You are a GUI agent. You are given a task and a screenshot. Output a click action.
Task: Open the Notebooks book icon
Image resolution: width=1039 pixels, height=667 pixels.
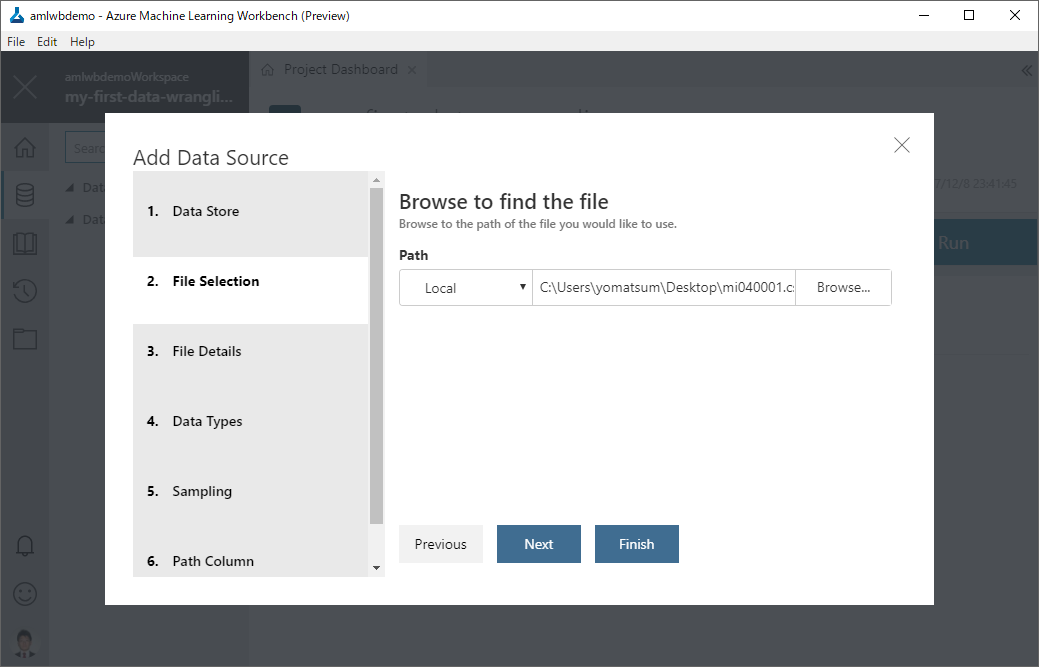(x=25, y=244)
